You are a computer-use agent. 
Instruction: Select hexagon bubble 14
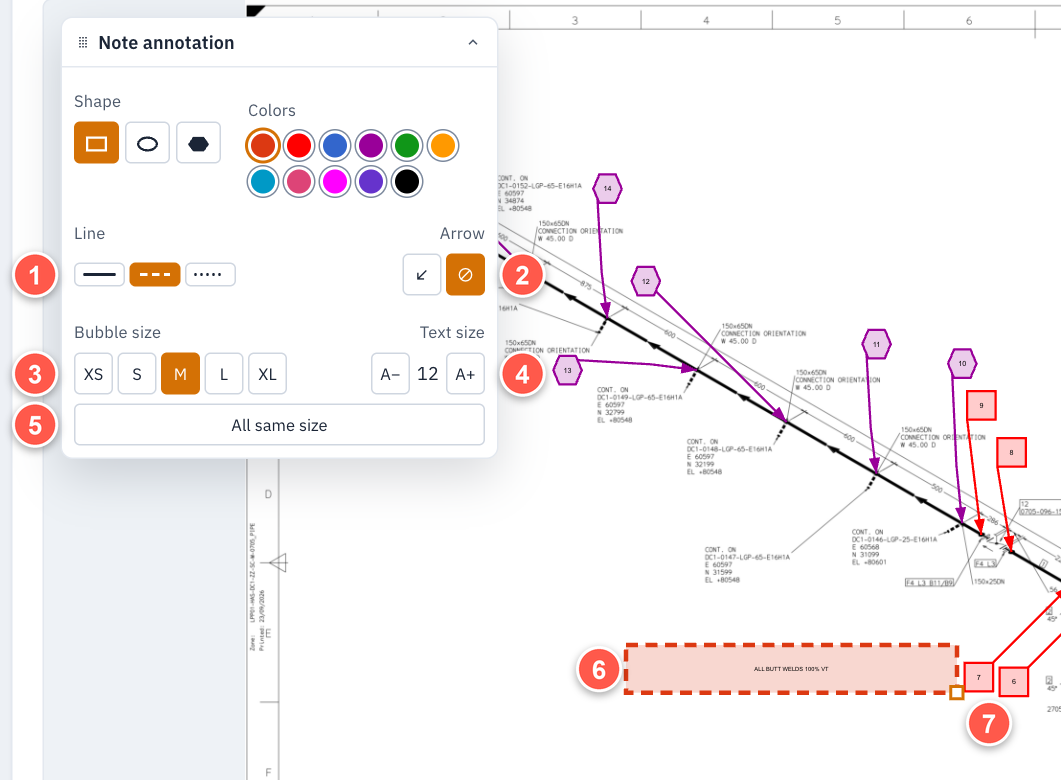[x=608, y=189]
